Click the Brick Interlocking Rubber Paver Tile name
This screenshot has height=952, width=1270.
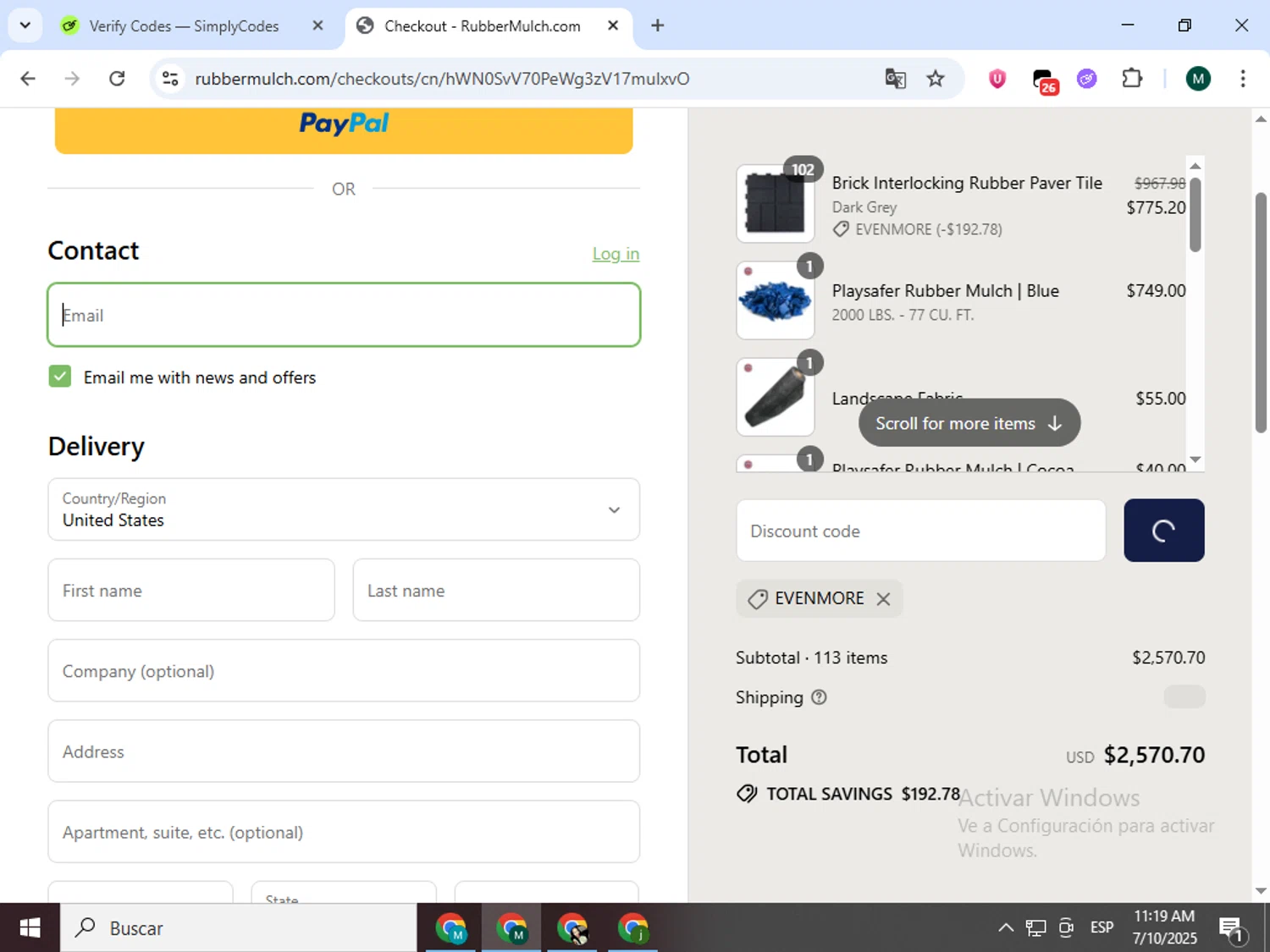point(967,183)
